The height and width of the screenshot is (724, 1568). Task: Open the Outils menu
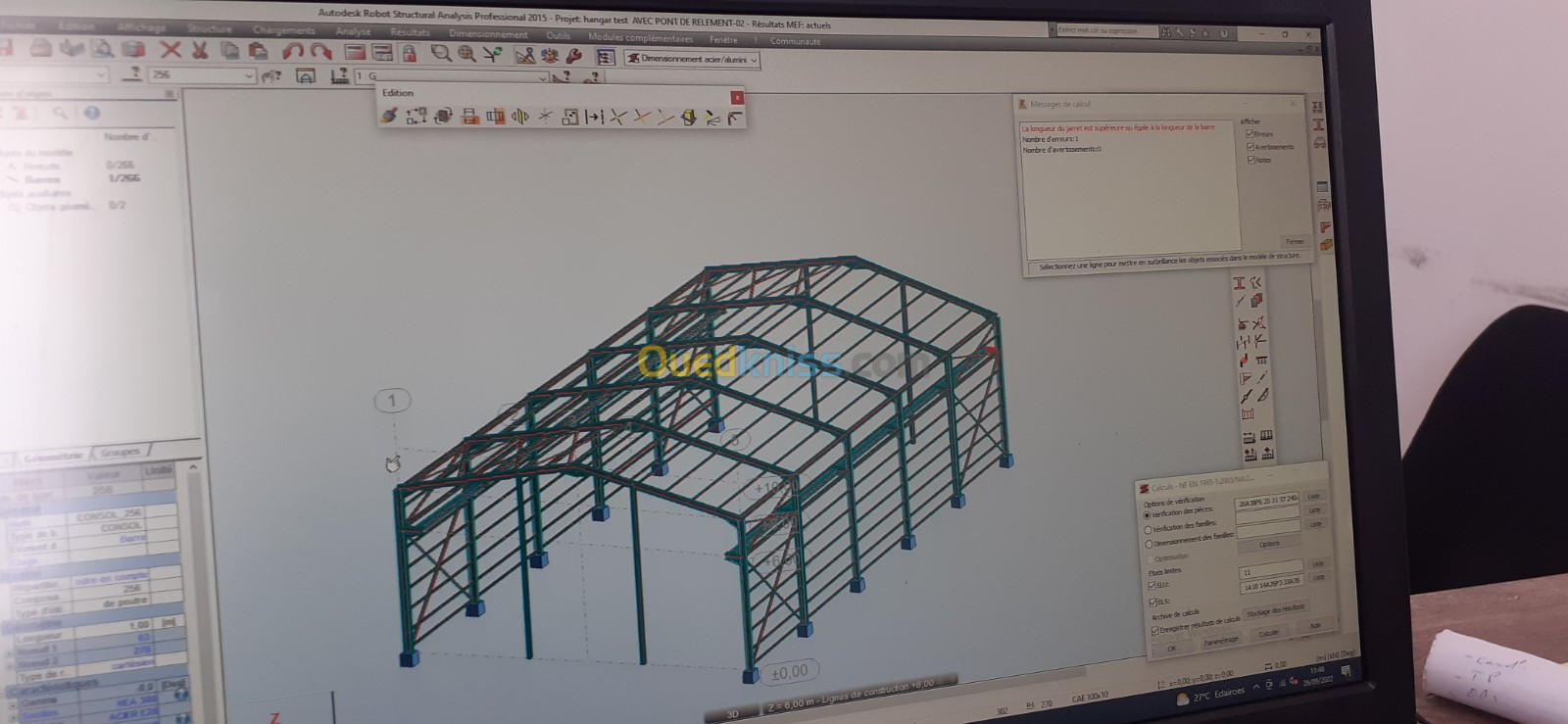click(x=558, y=35)
